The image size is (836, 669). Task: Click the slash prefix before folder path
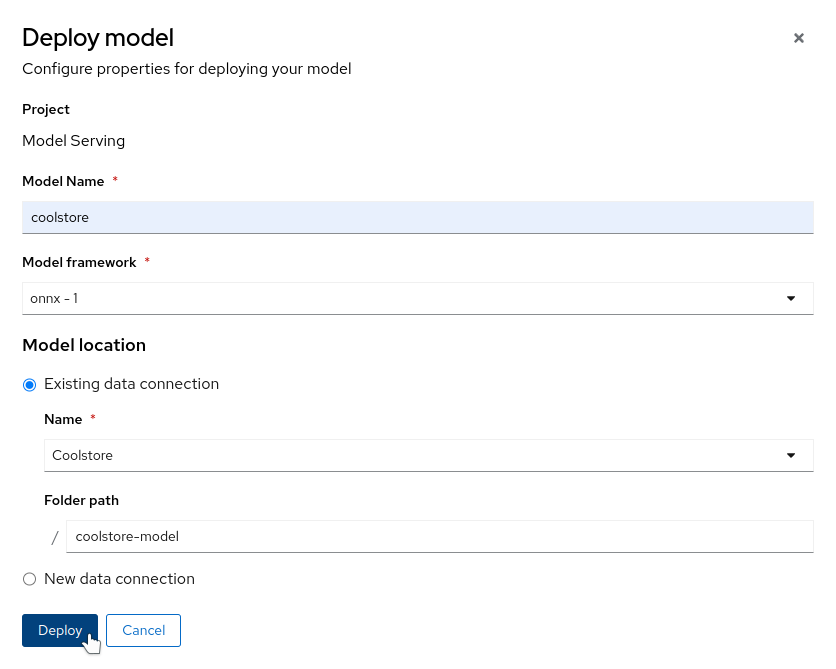55,537
